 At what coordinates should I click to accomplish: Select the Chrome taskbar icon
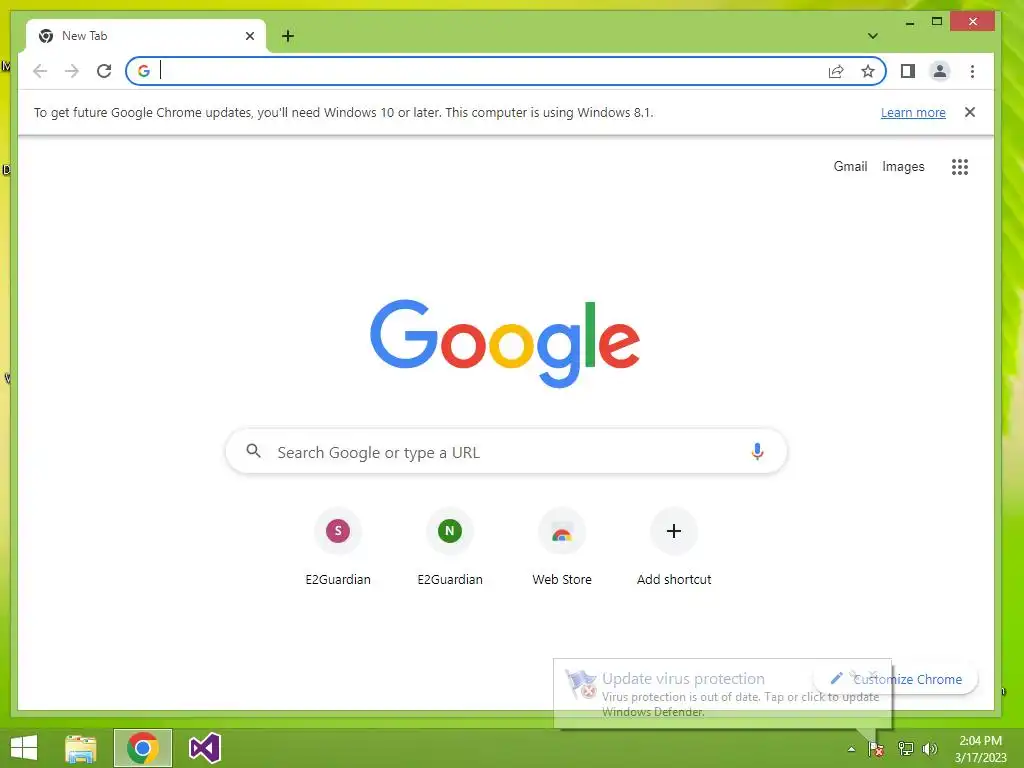click(143, 748)
